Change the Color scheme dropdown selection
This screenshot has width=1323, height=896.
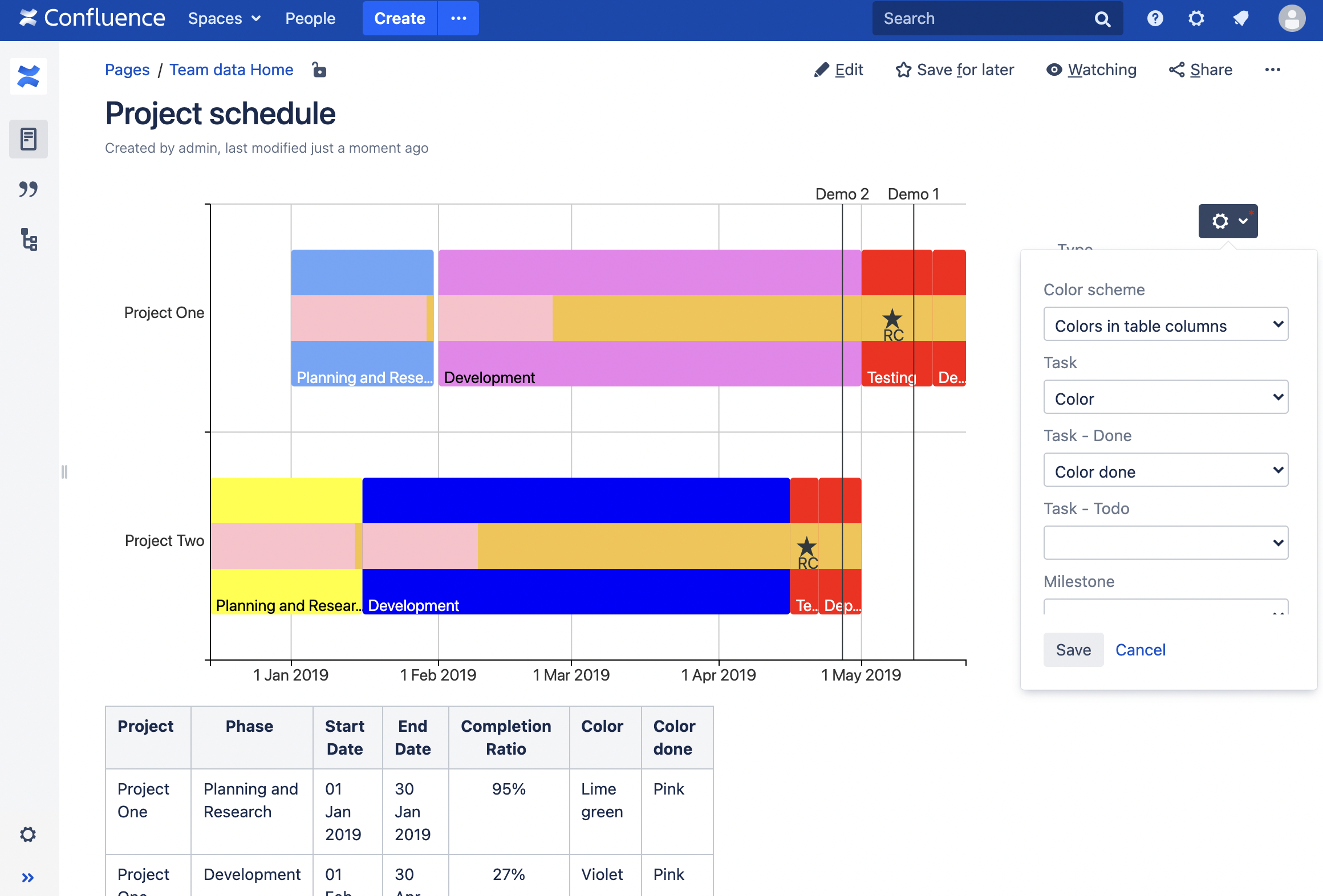tap(1165, 324)
